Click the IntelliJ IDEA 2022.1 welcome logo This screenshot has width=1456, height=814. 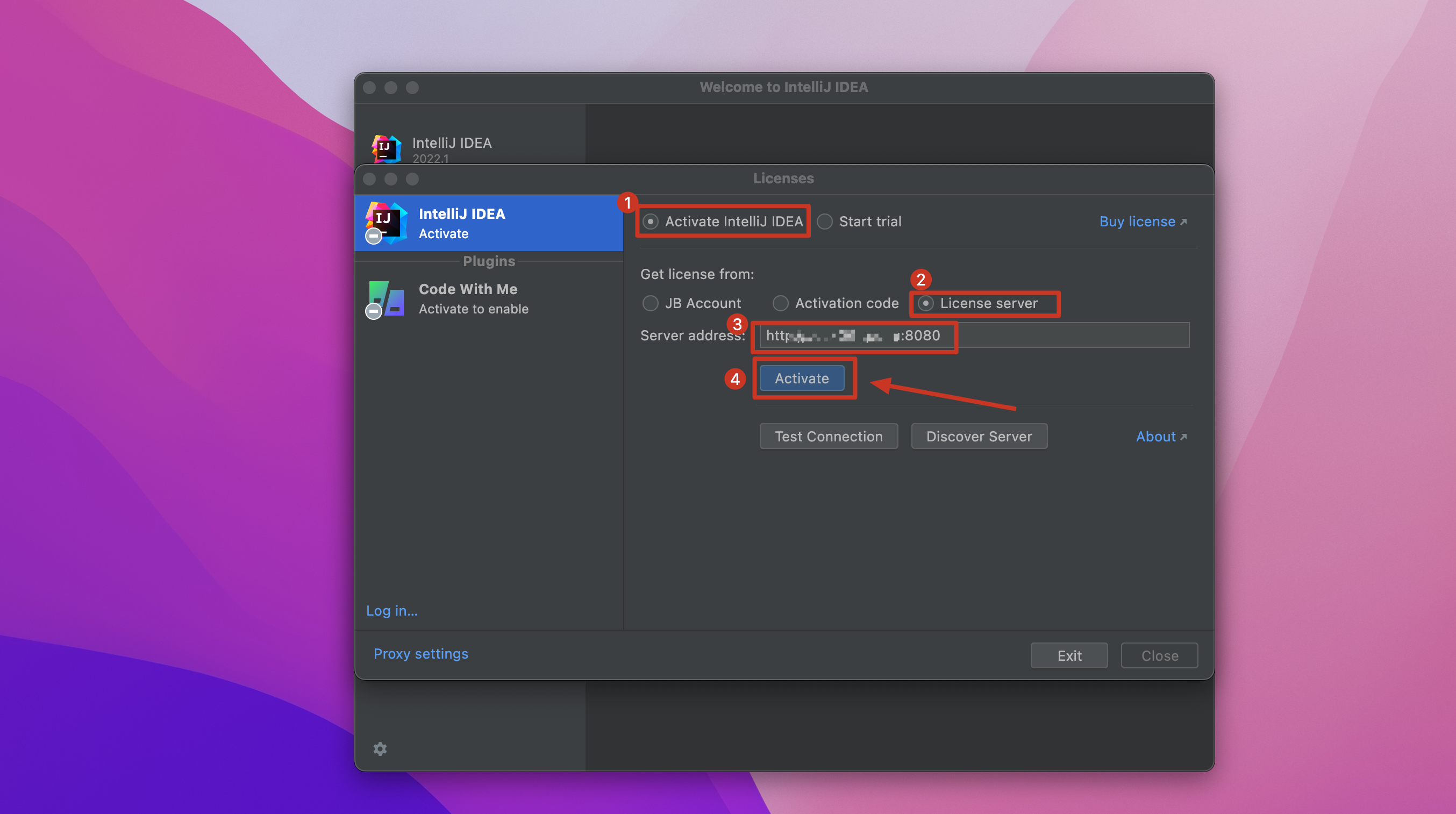coord(386,149)
